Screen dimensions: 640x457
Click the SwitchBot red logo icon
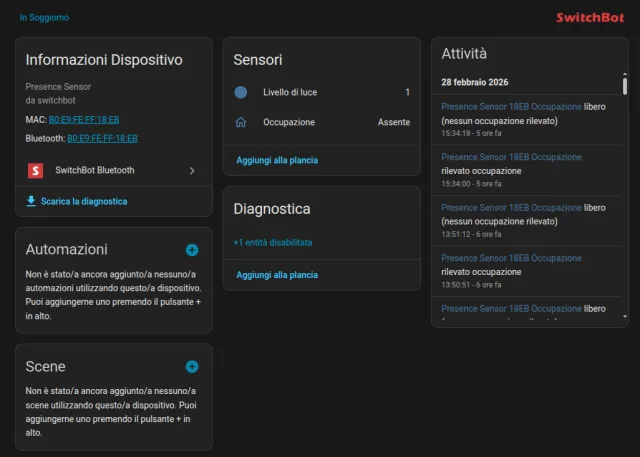coord(34,171)
